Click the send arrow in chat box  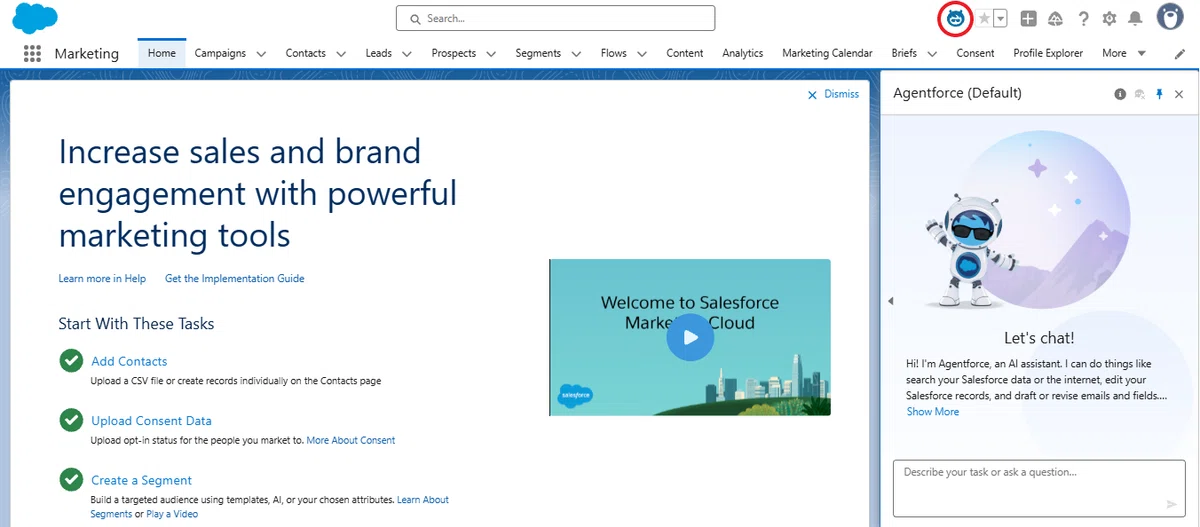click(1172, 505)
